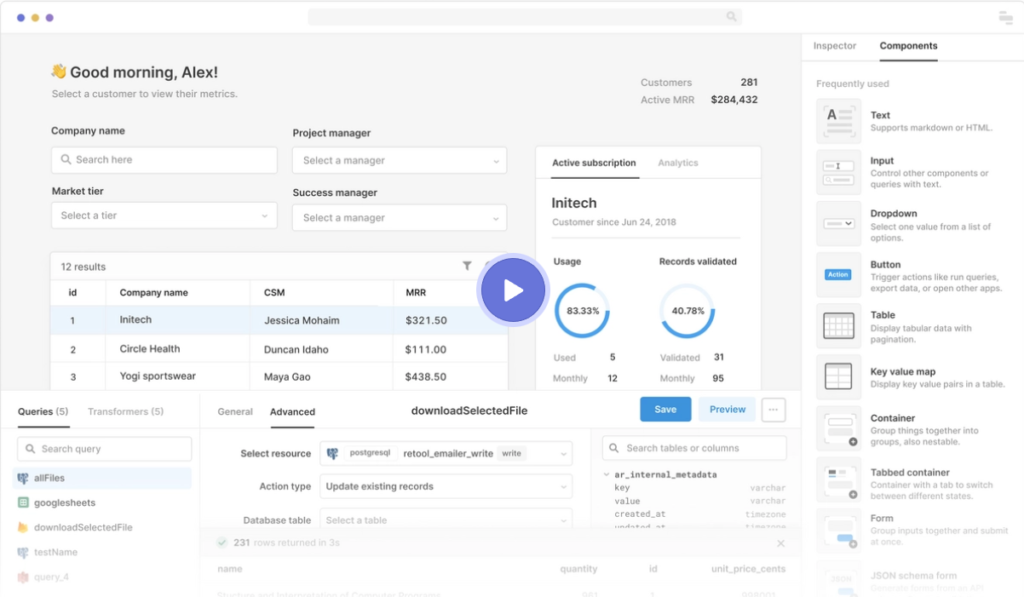Select the Dropdown component icon

tap(839, 223)
